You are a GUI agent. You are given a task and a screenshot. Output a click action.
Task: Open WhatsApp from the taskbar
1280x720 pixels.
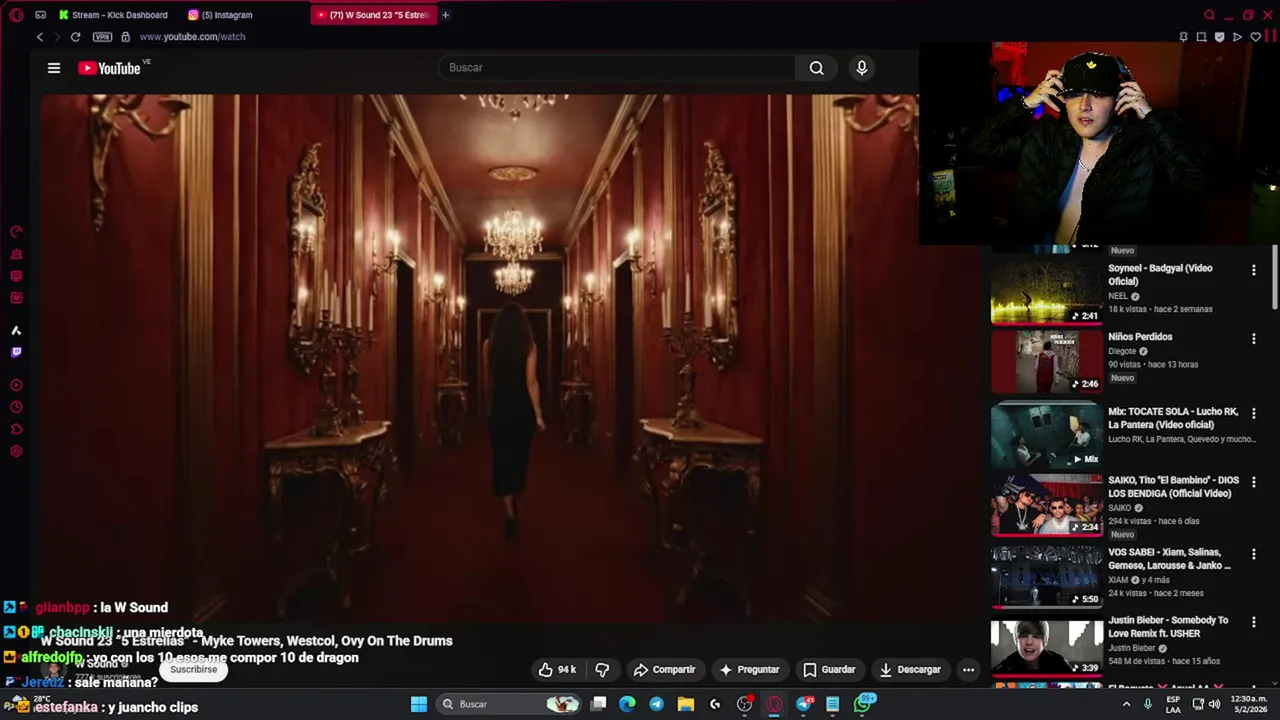click(862, 704)
